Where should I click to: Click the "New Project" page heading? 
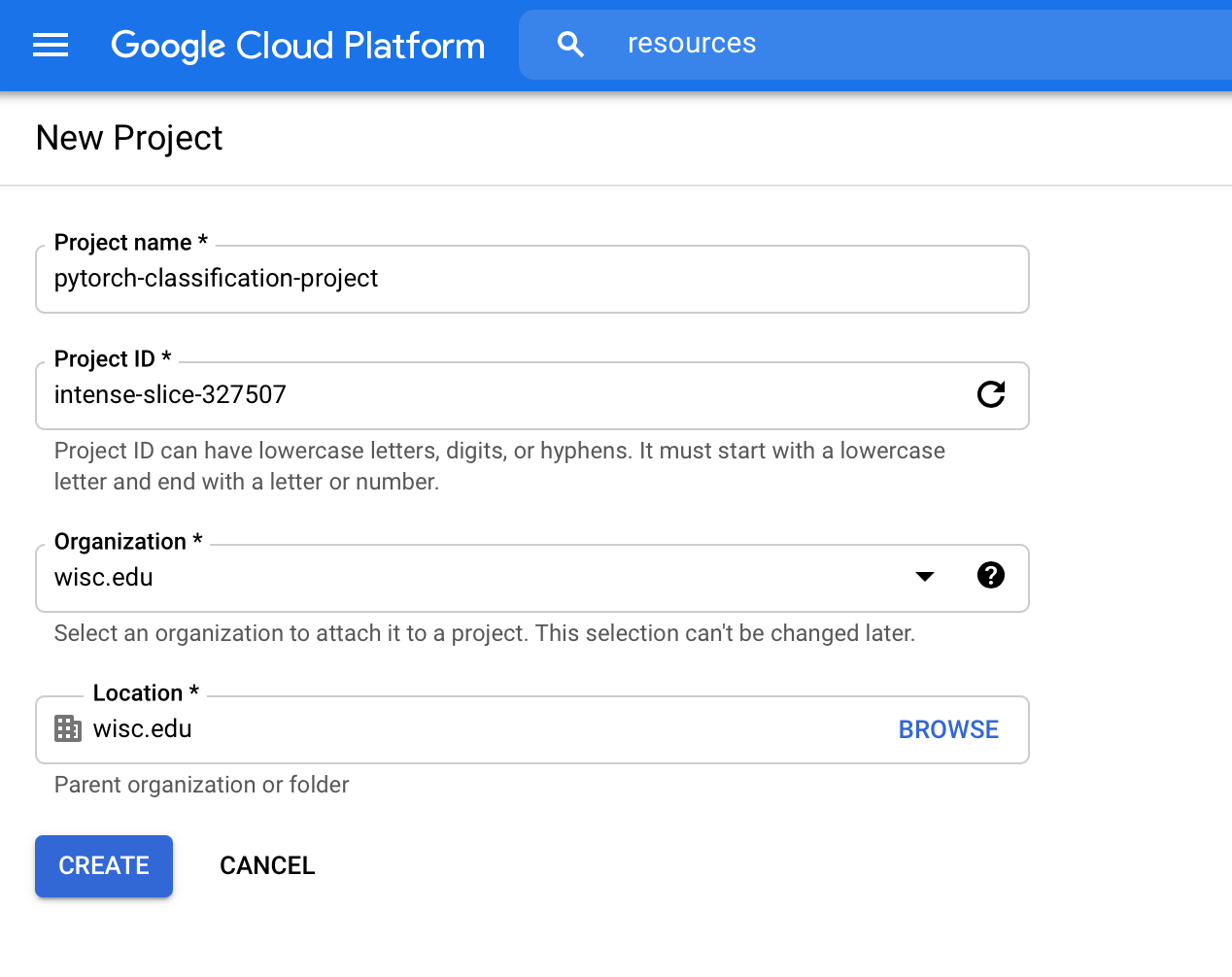[x=129, y=138]
